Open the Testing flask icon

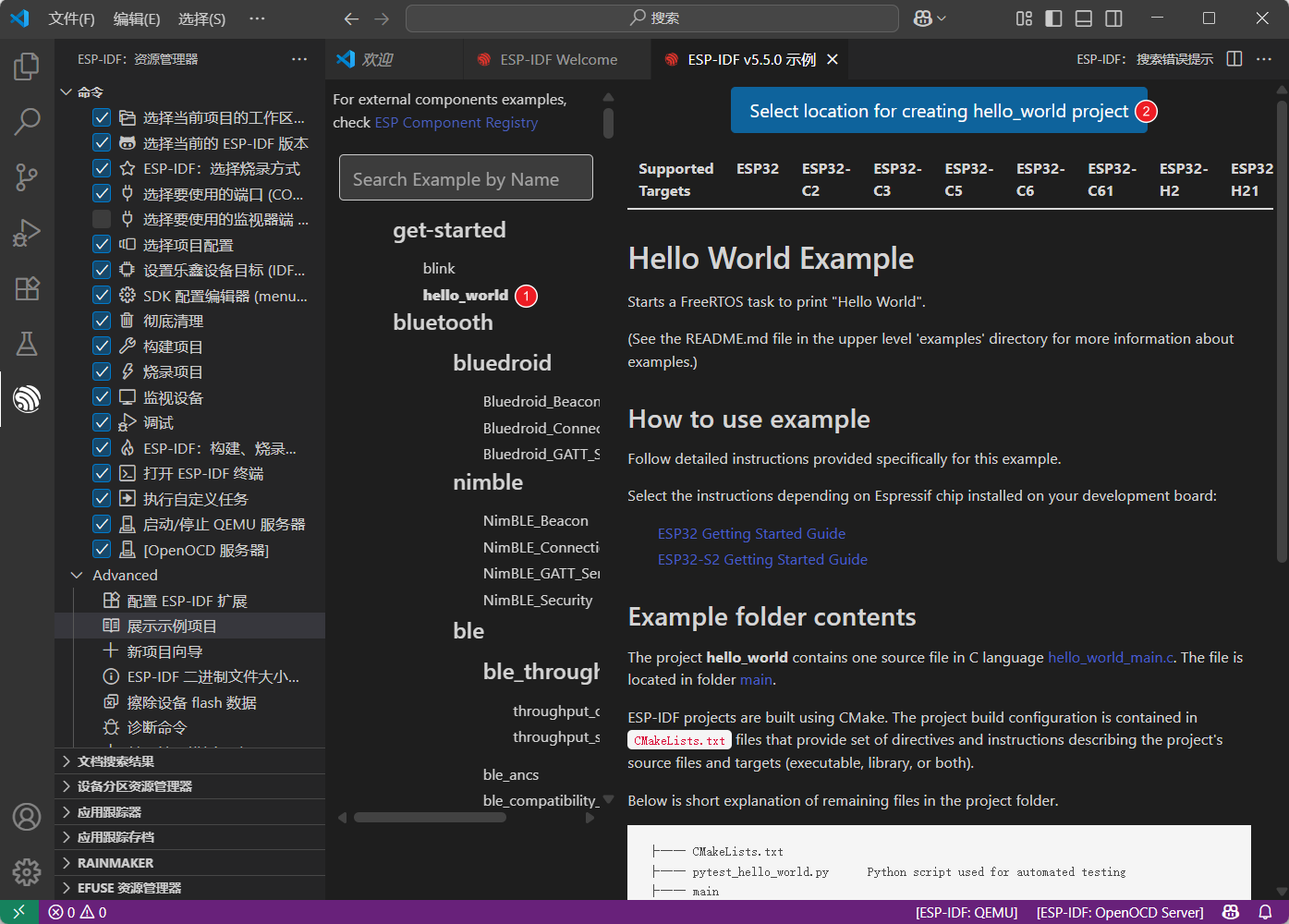[27, 344]
